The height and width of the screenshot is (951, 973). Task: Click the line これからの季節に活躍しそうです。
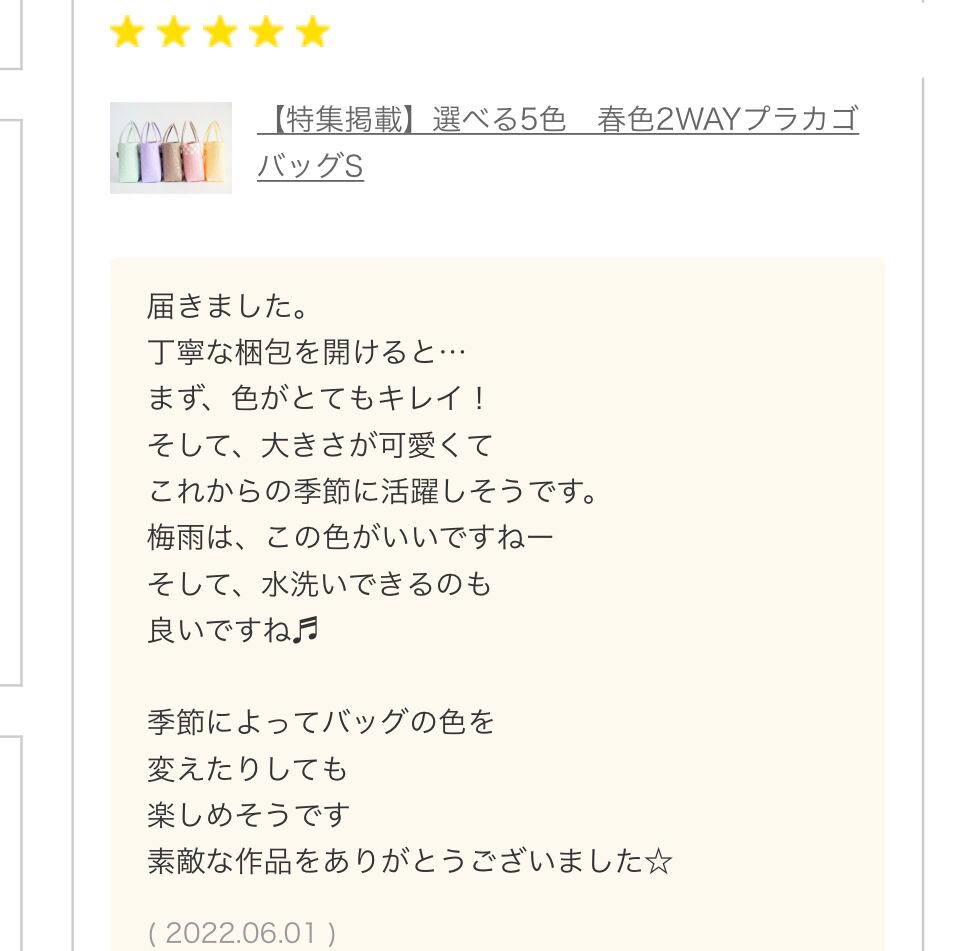tap(374, 492)
